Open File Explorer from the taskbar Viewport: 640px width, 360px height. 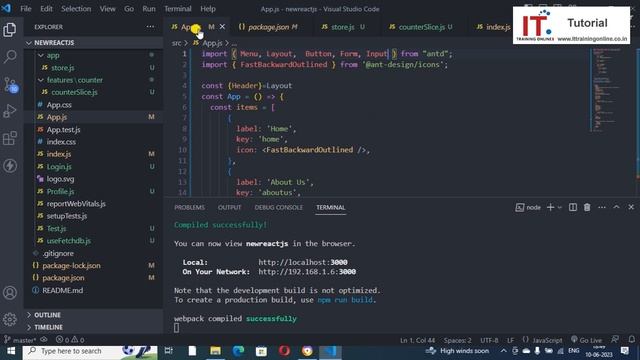(215, 351)
